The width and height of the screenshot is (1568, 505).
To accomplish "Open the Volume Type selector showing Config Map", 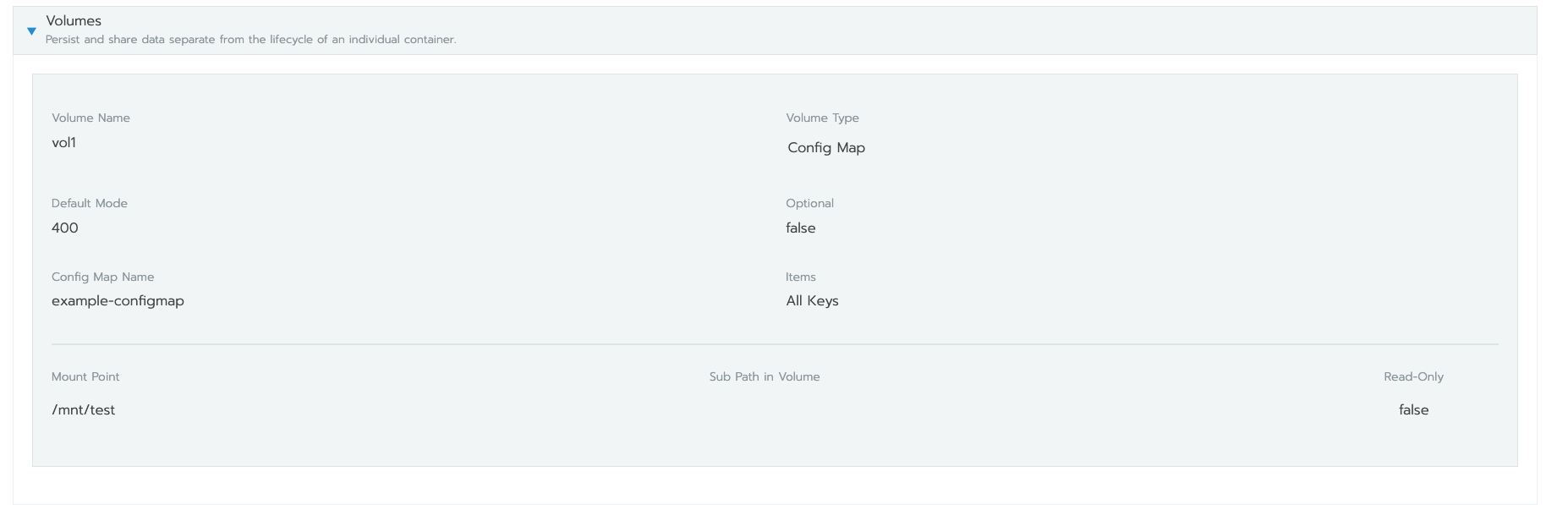I will pyautogui.click(x=825, y=147).
